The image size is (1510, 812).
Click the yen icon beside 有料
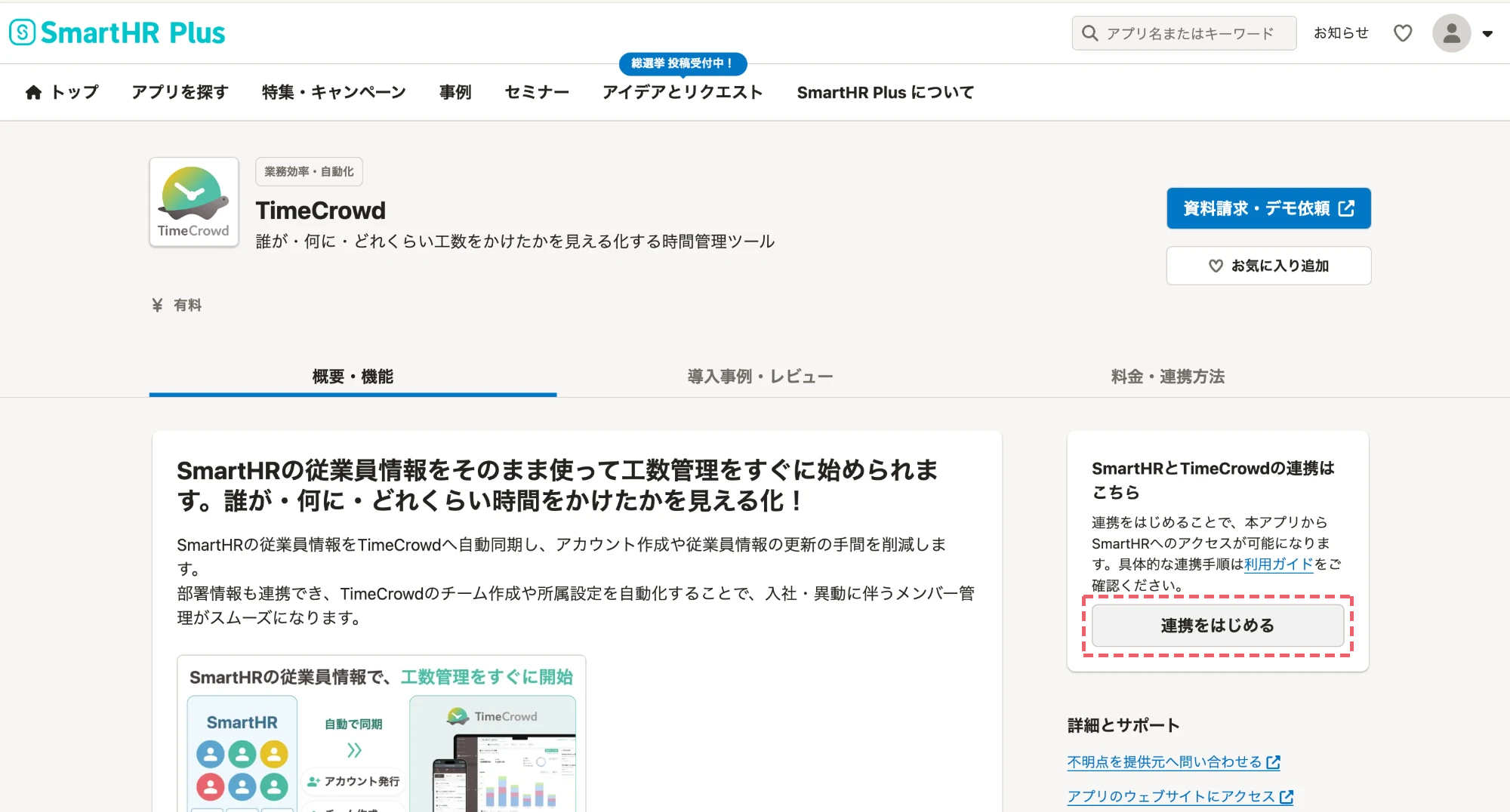157,305
